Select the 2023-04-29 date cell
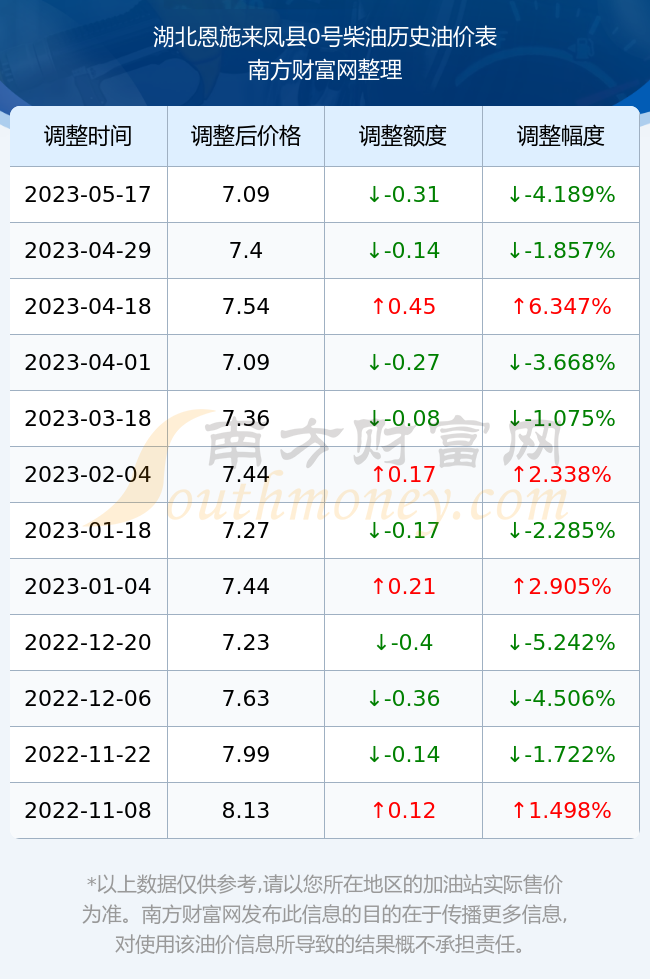 pyautogui.click(x=88, y=251)
